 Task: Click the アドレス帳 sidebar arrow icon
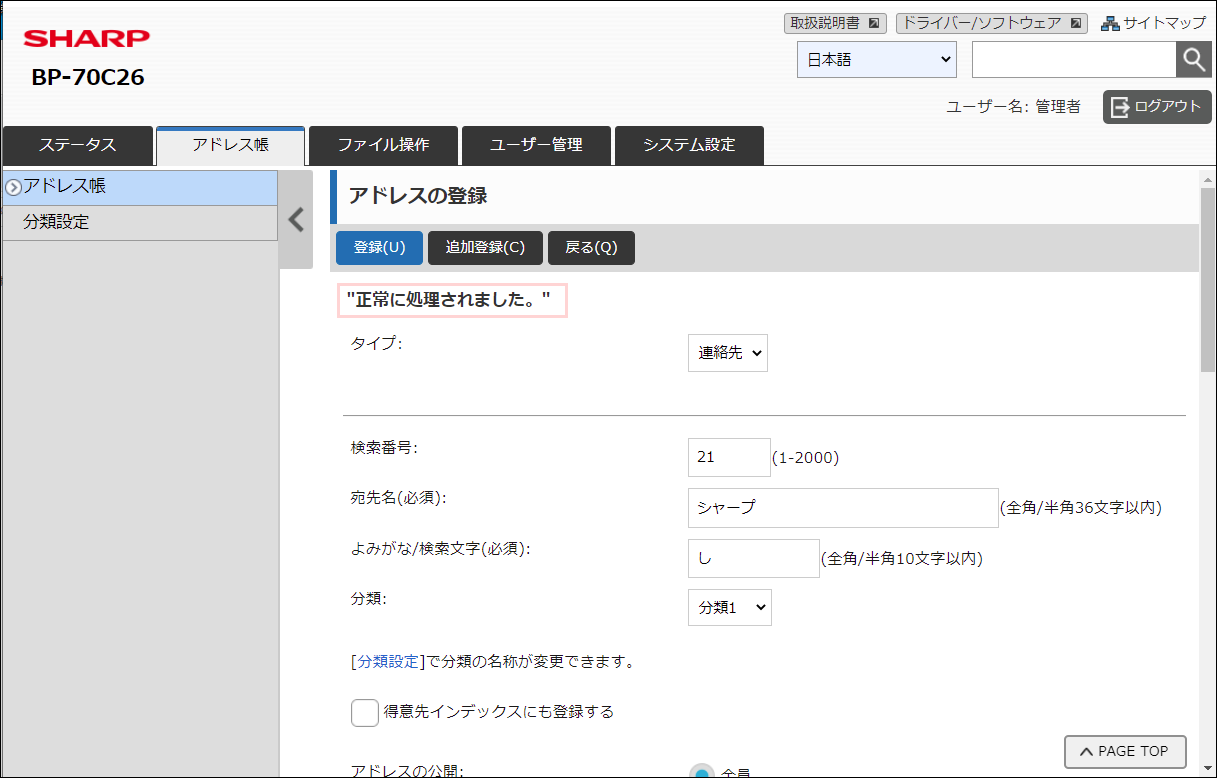pyautogui.click(x=13, y=187)
